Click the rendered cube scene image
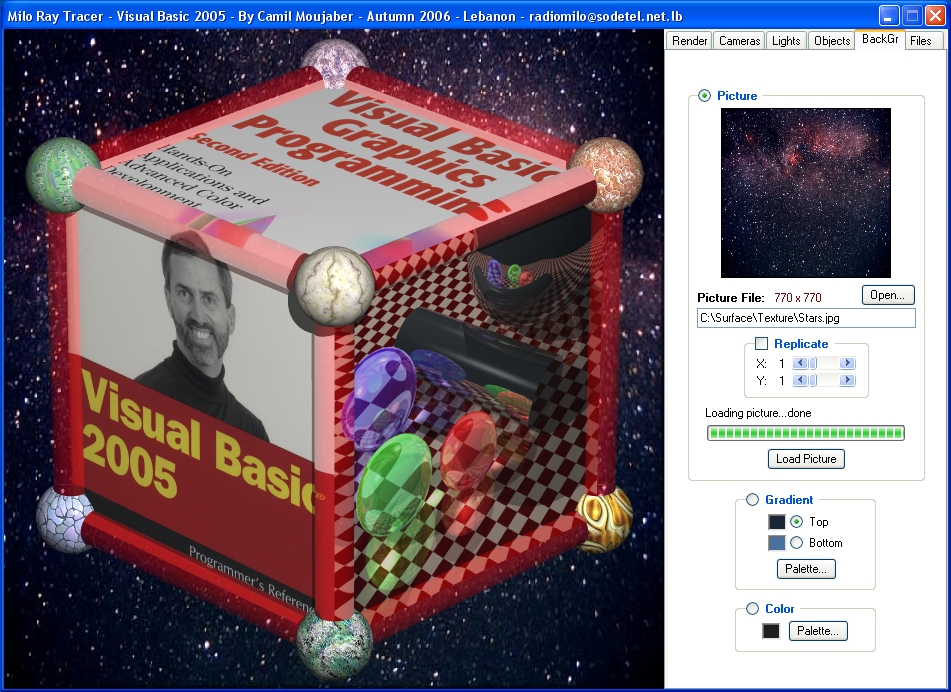Screen dimensions: 951x692 pyautogui.click(x=334, y=359)
